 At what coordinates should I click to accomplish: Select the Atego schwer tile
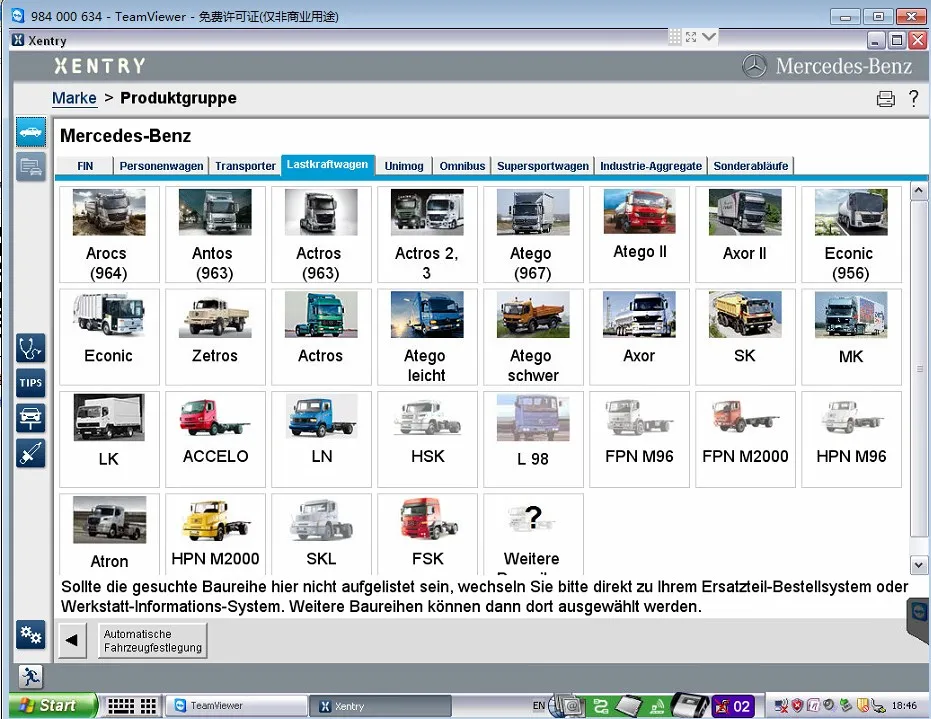tap(533, 337)
